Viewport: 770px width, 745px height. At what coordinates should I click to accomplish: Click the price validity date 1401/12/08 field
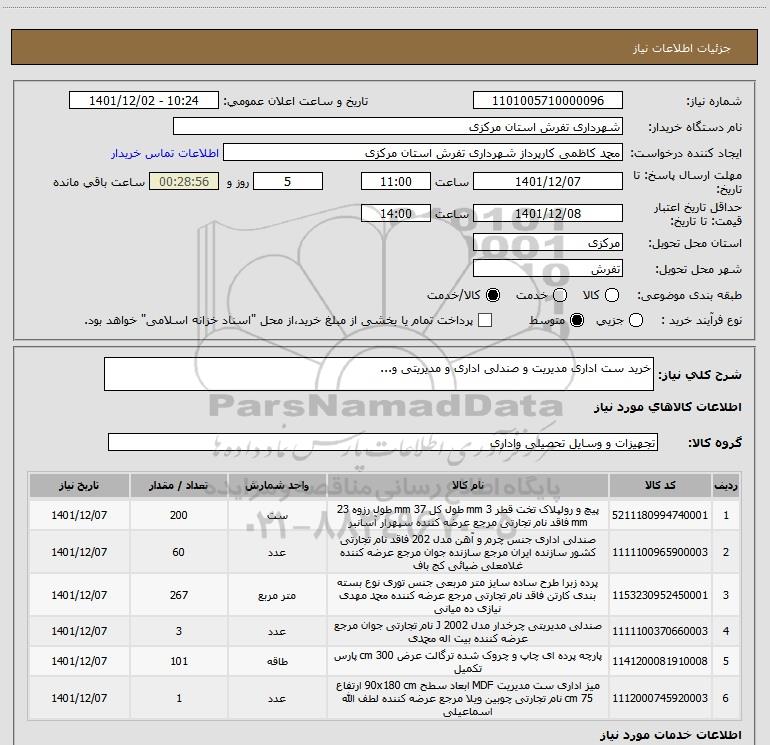pyautogui.click(x=548, y=213)
